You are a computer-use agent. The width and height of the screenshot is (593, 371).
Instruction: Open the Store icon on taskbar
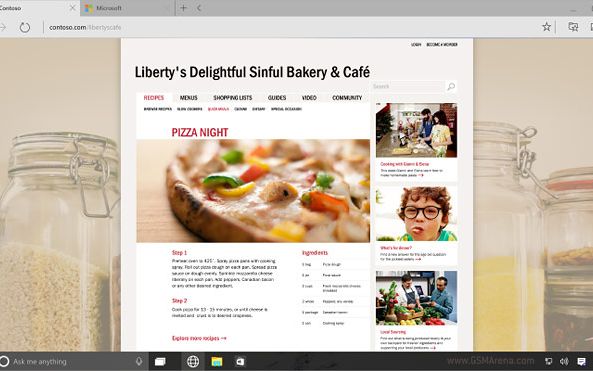(240, 362)
